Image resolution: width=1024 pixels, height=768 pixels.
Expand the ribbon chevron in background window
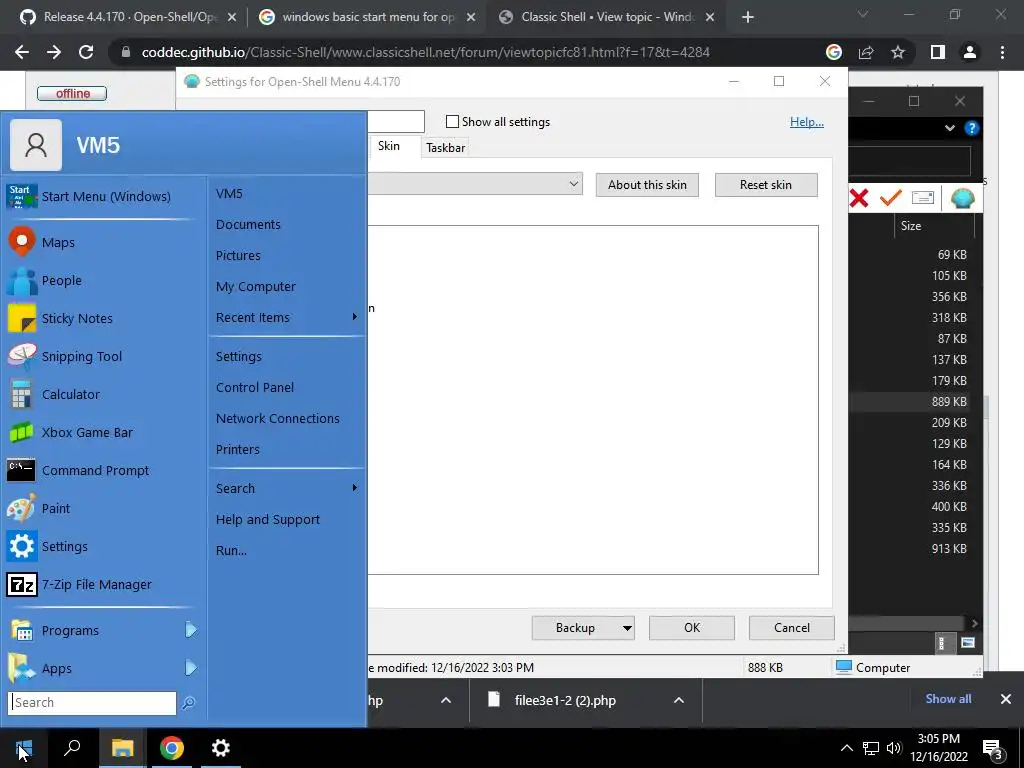point(950,128)
